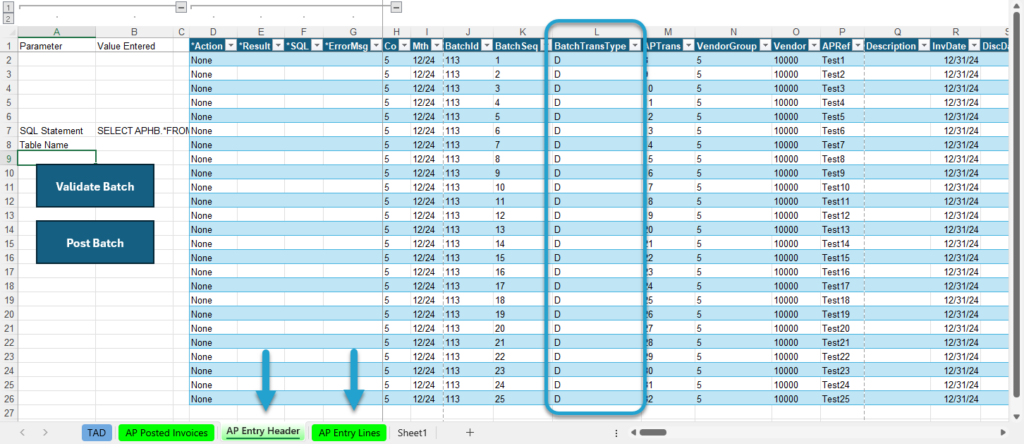Add a new sheet with plus icon
The height and width of the screenshot is (444, 1024).
click(470, 432)
